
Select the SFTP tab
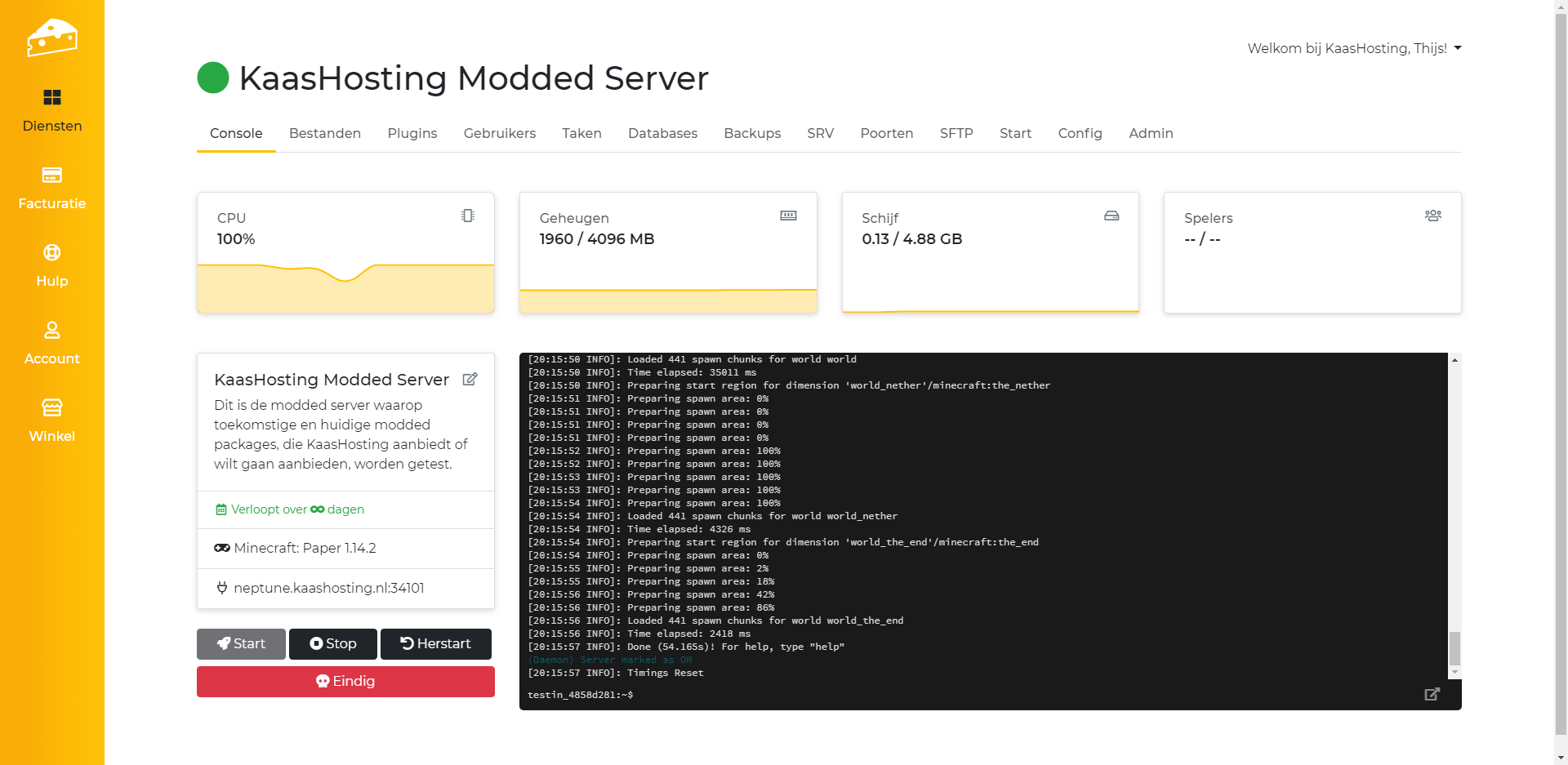point(955,133)
